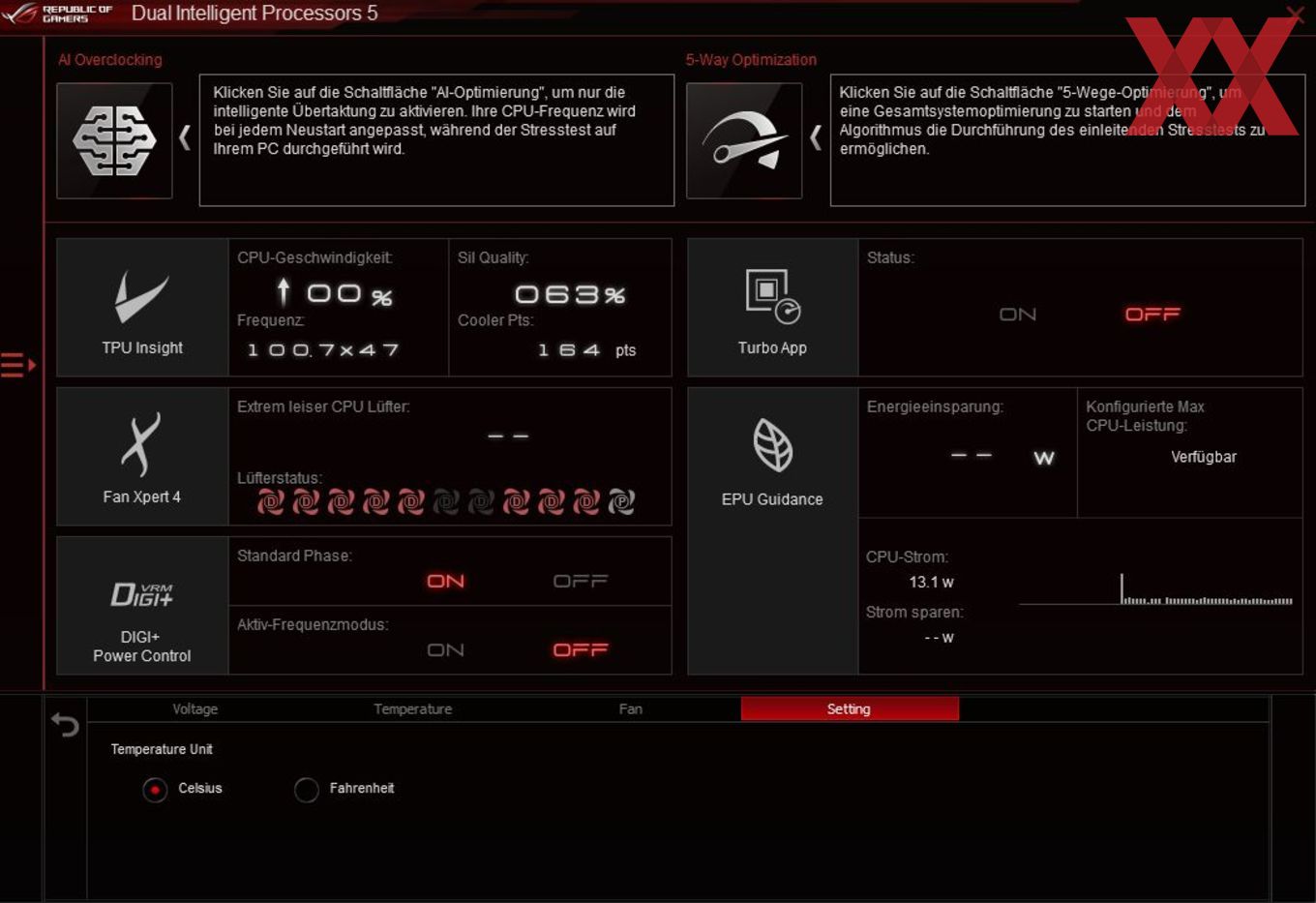
Task: Click the Verfügbar CPU-Leistung value
Action: click(1204, 457)
